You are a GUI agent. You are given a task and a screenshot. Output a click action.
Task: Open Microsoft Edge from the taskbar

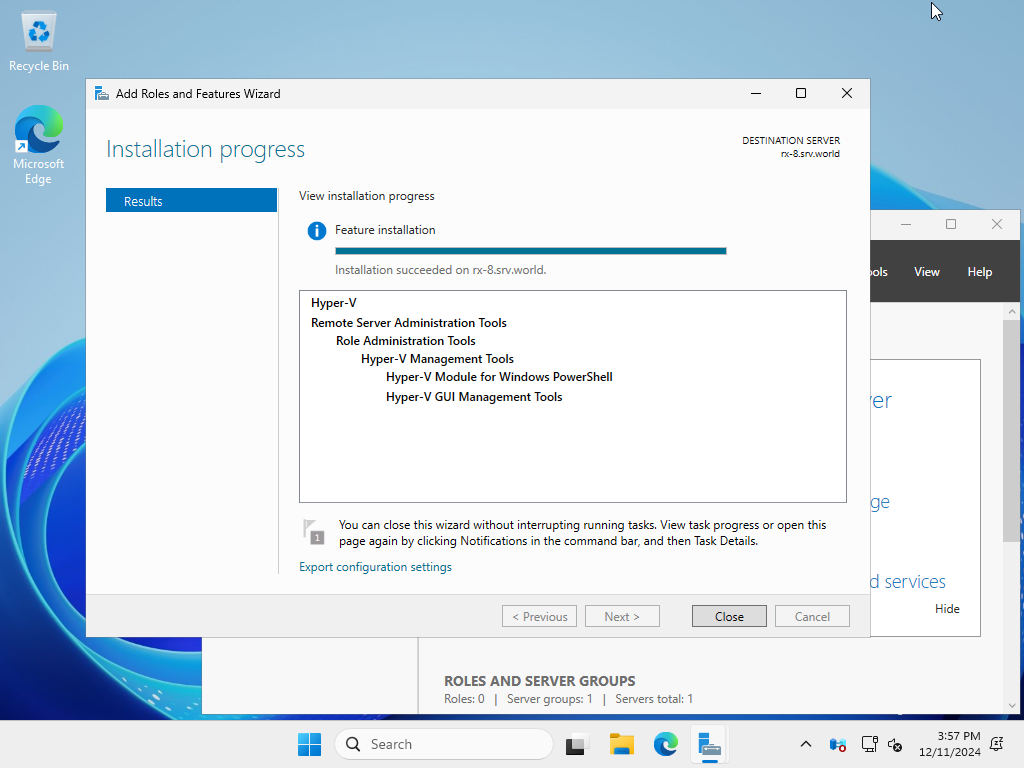click(x=665, y=744)
